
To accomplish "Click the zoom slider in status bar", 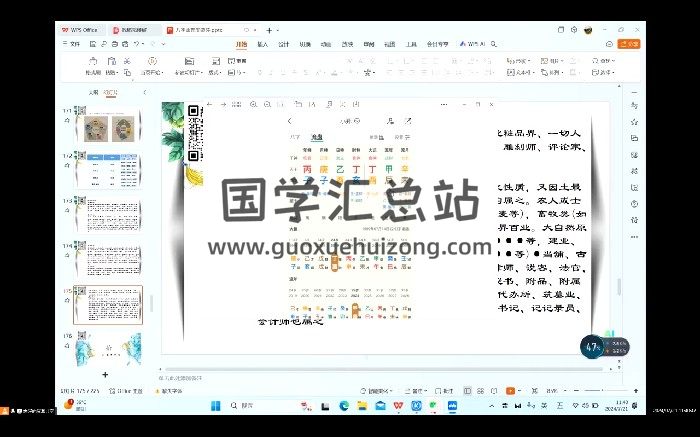I will coord(606,391).
